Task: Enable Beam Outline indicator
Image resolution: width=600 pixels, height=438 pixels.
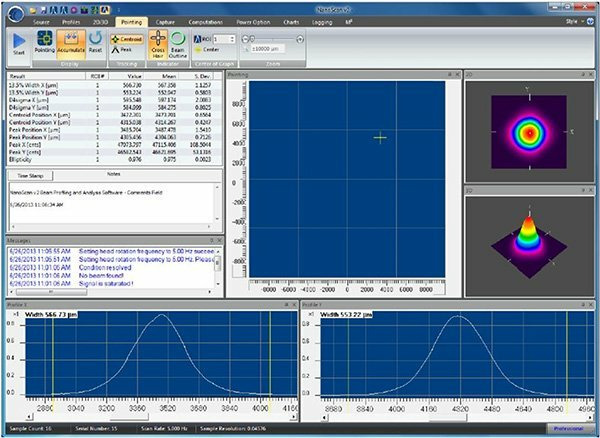Action: [176, 42]
